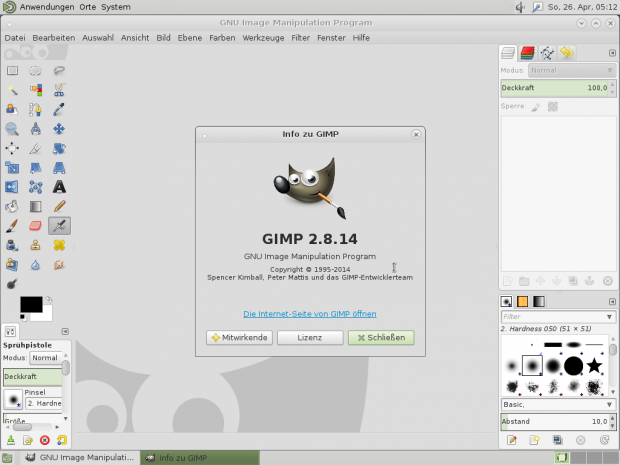
Task: Open the Farben menu
Action: (222, 38)
